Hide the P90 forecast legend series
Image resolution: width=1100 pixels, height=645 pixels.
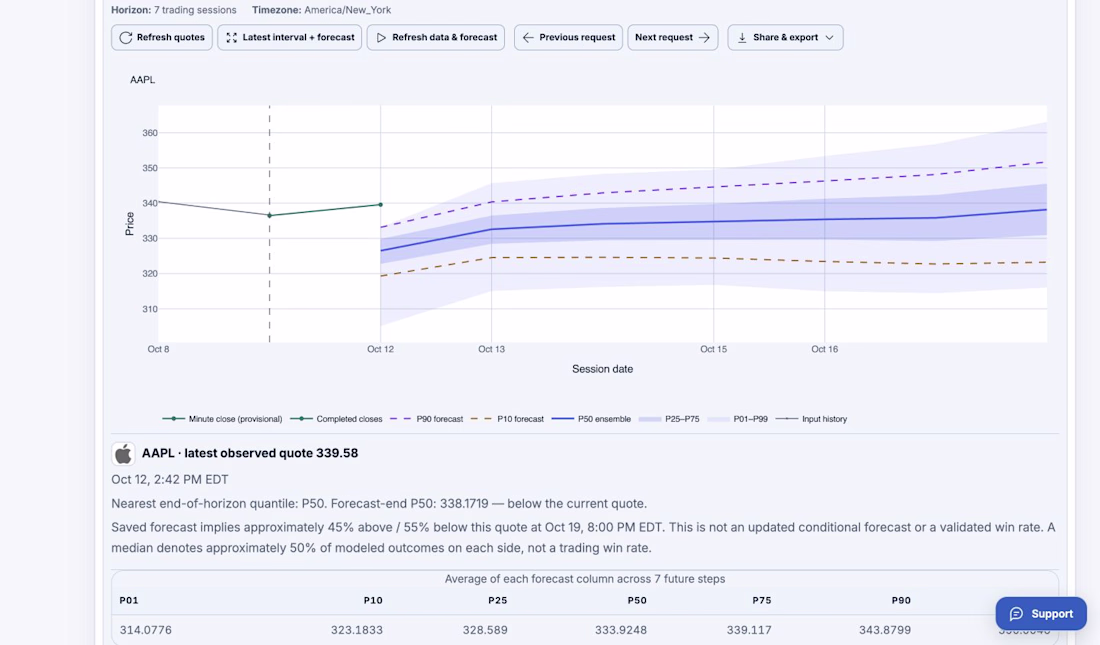point(427,419)
